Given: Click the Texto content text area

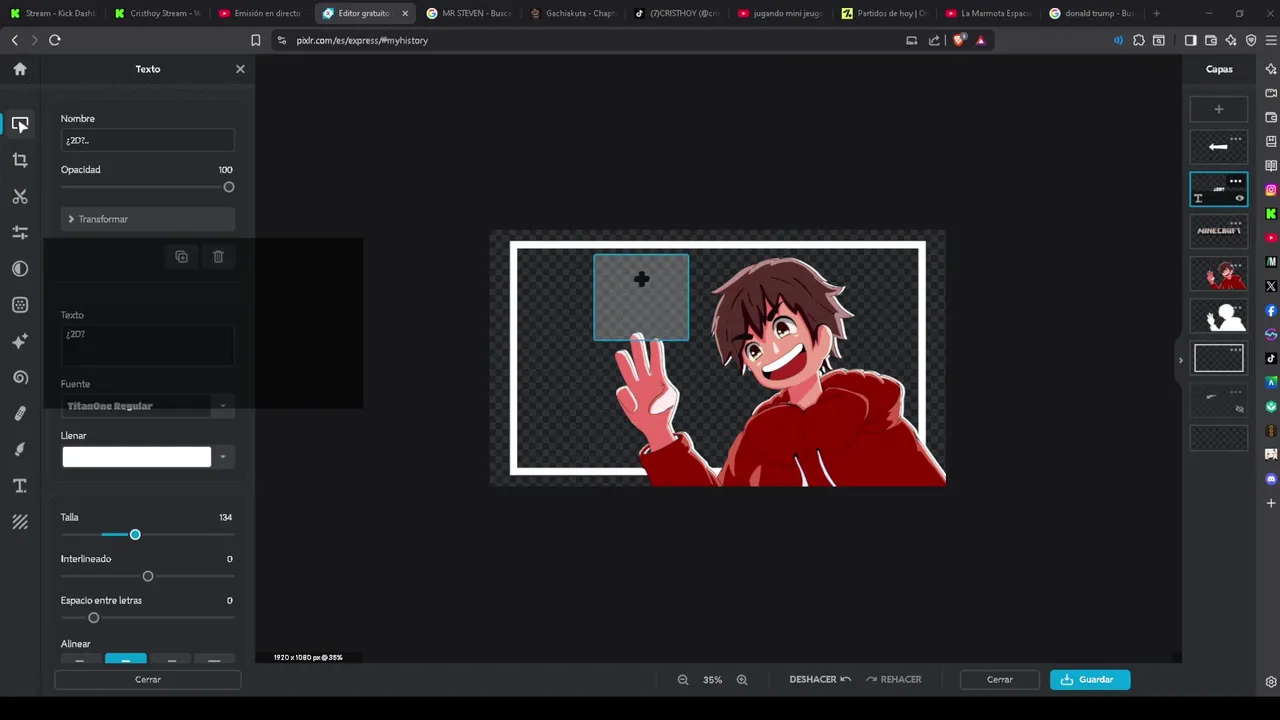Looking at the screenshot, I should tap(148, 346).
